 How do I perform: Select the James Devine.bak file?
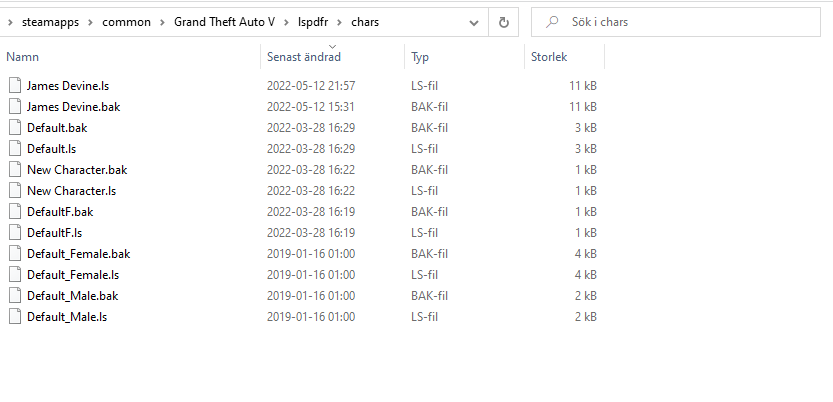coord(74,106)
